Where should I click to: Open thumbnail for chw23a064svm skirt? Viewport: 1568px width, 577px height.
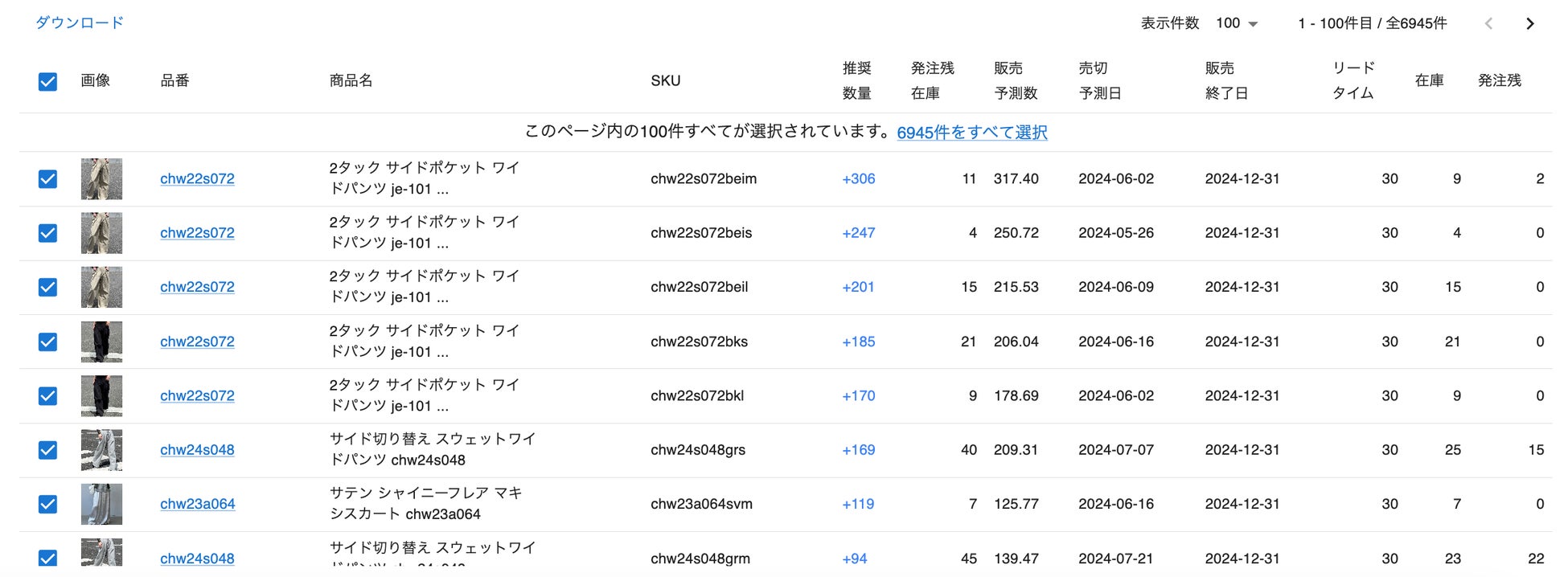pyautogui.click(x=101, y=504)
